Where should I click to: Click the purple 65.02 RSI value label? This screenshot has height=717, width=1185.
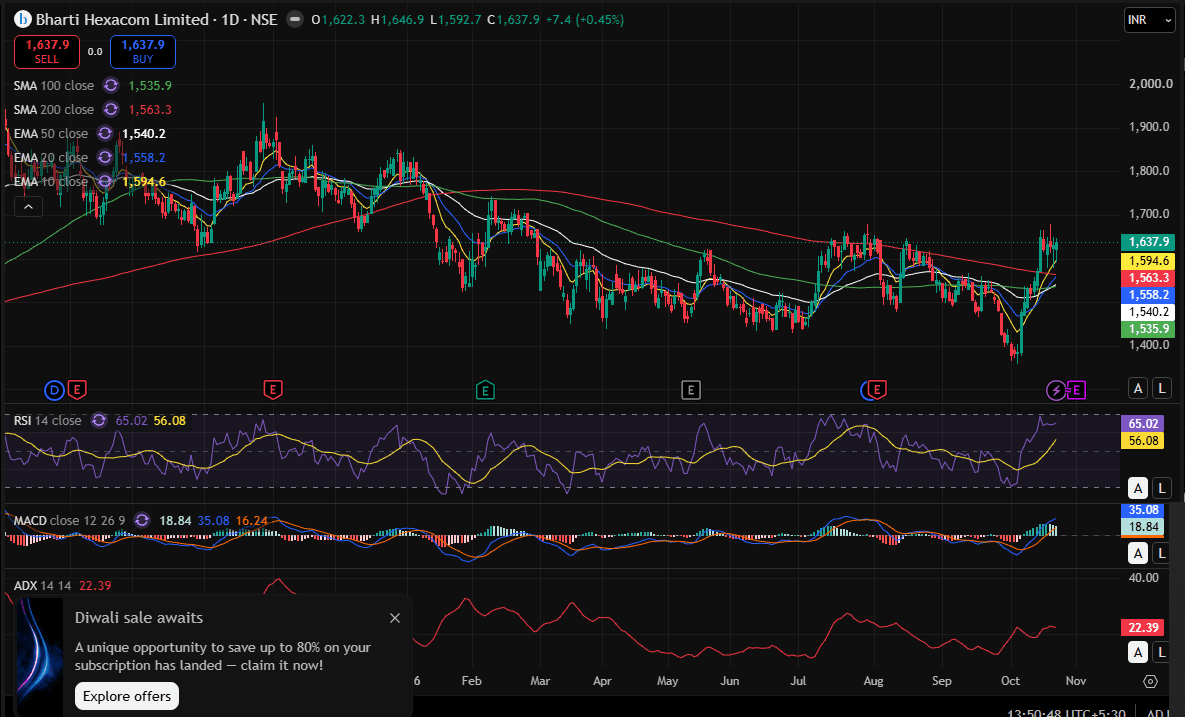coord(1143,423)
